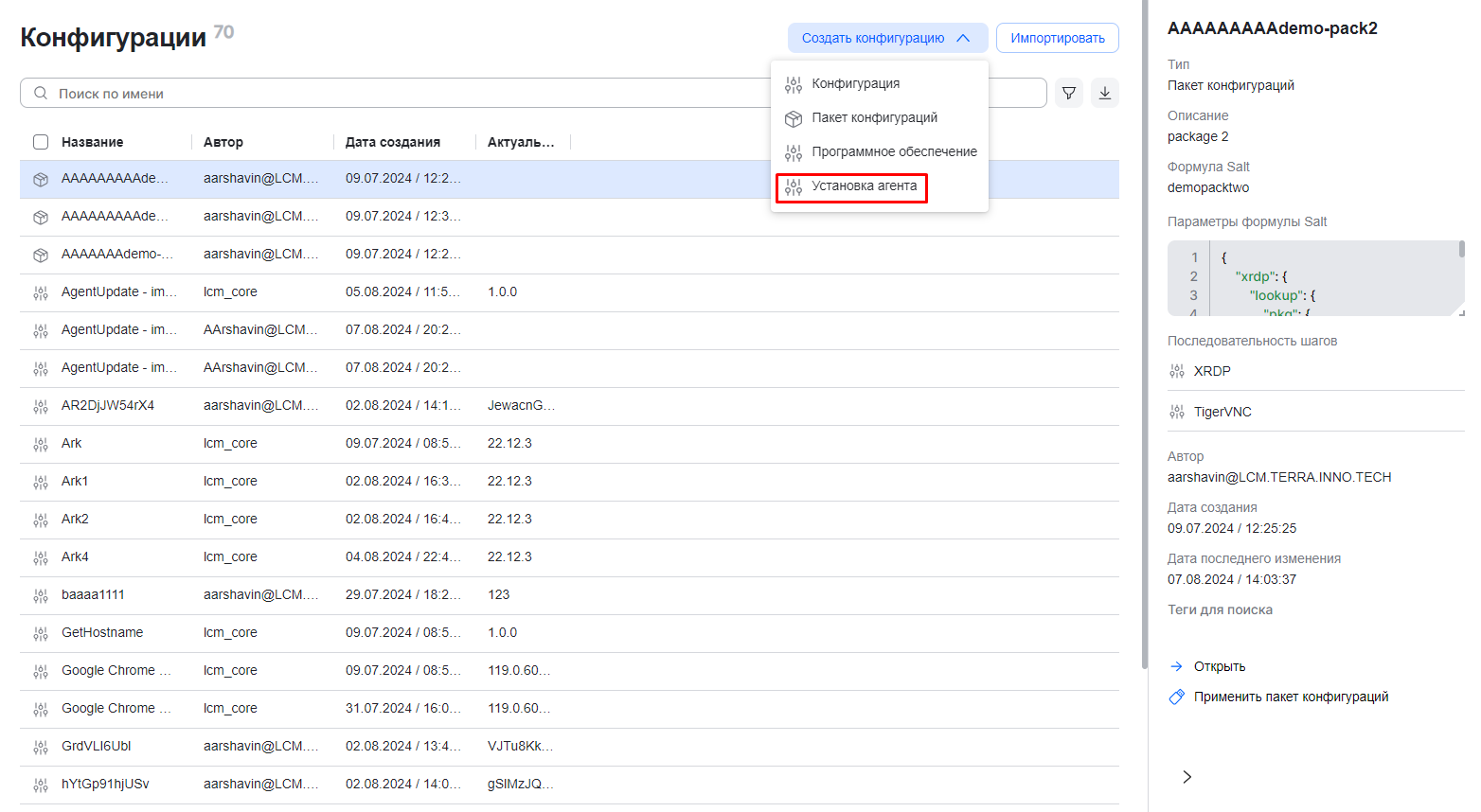The width and height of the screenshot is (1481, 812).
Task: Click the XRDP step icon in sidebar
Action: (x=1177, y=371)
